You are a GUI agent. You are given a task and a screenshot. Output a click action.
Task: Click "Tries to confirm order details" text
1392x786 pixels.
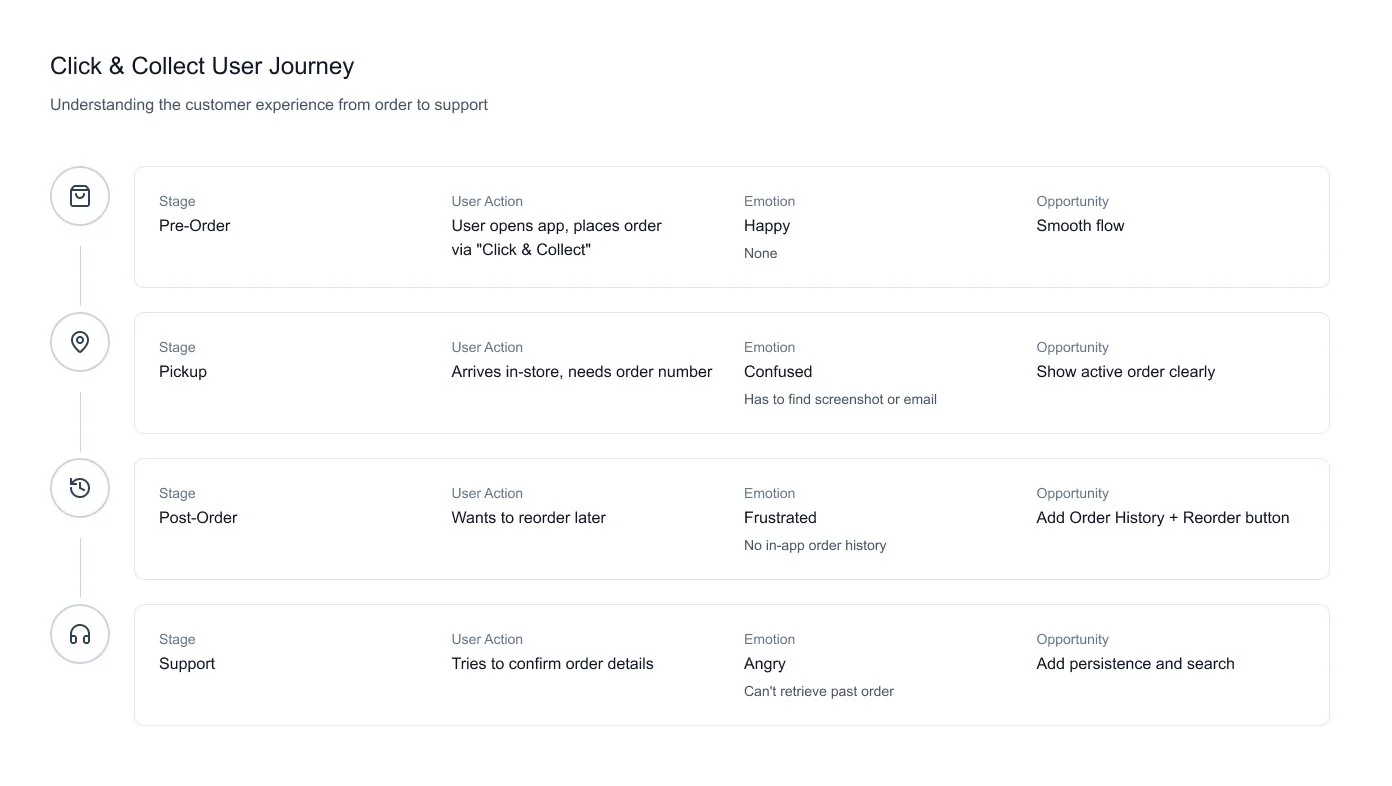pos(552,664)
